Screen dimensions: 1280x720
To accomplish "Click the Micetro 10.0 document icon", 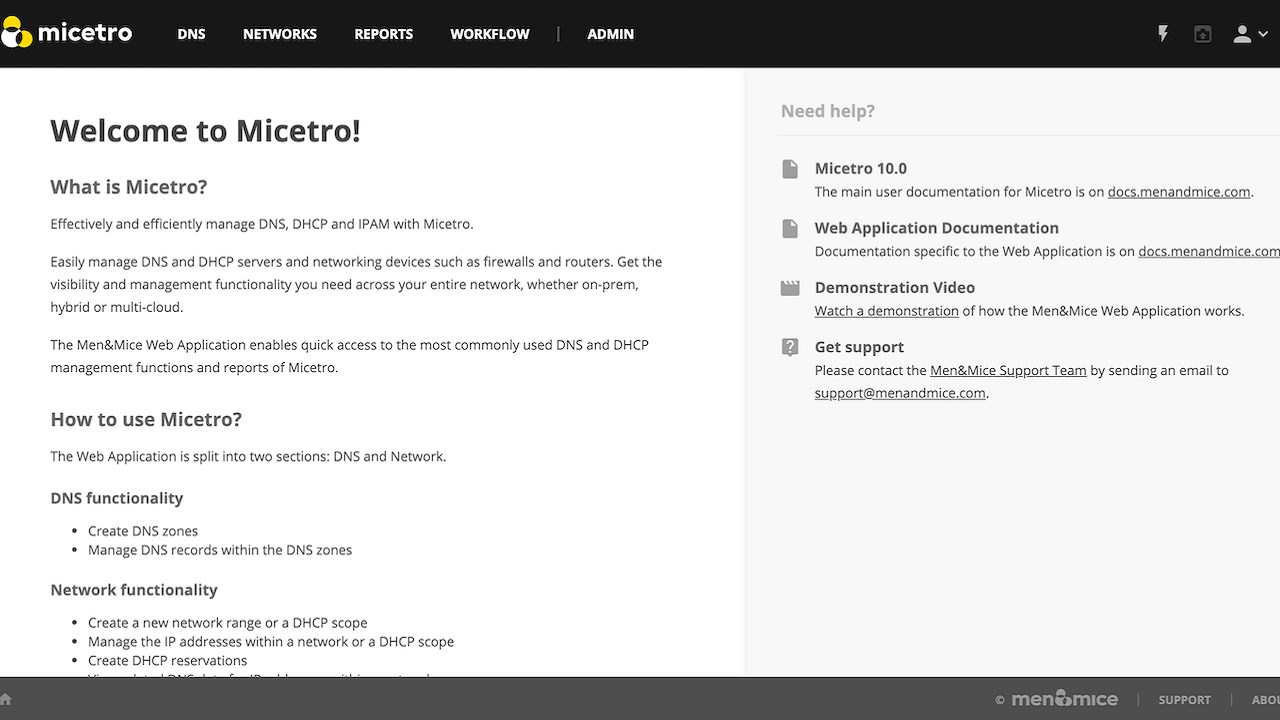I will 790,168.
